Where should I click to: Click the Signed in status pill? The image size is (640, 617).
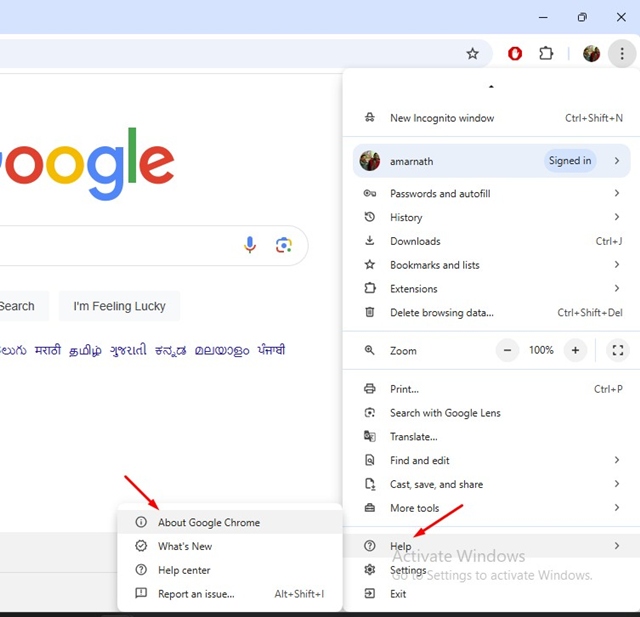click(x=570, y=161)
